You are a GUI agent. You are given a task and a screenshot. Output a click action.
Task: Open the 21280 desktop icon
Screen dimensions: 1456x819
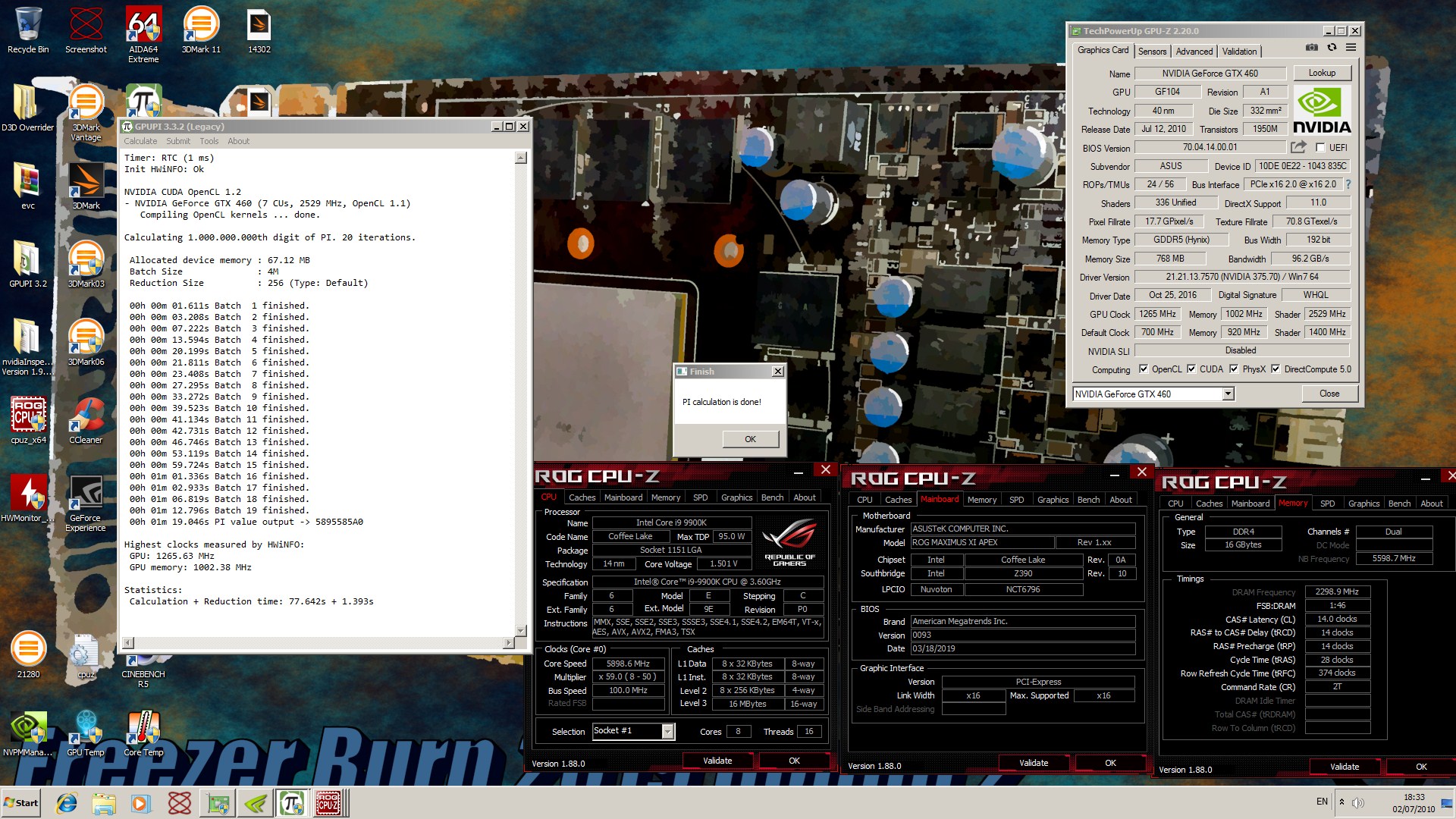[x=28, y=656]
